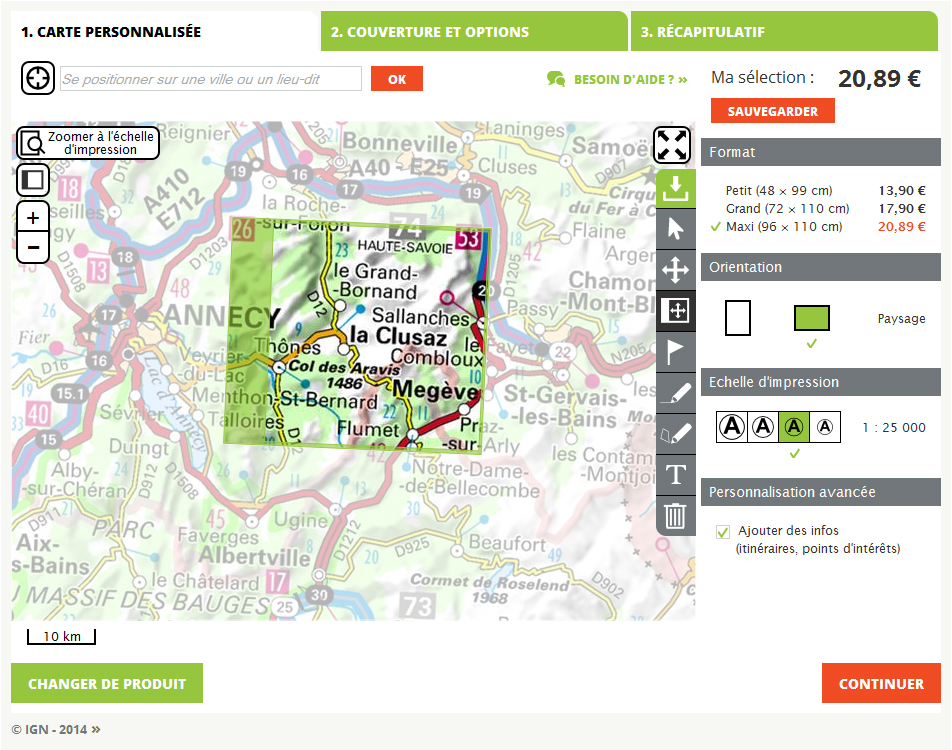Viewport: 952px width, 750px height.
Task: Select the move print frame tool
Action: point(675,310)
